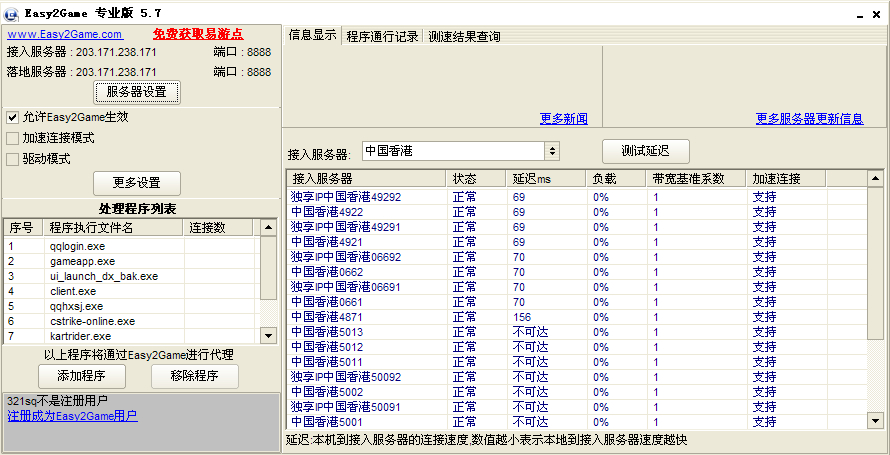The width and height of the screenshot is (890, 455).
Task: Select server 中国香港0661
Action: (577, 302)
